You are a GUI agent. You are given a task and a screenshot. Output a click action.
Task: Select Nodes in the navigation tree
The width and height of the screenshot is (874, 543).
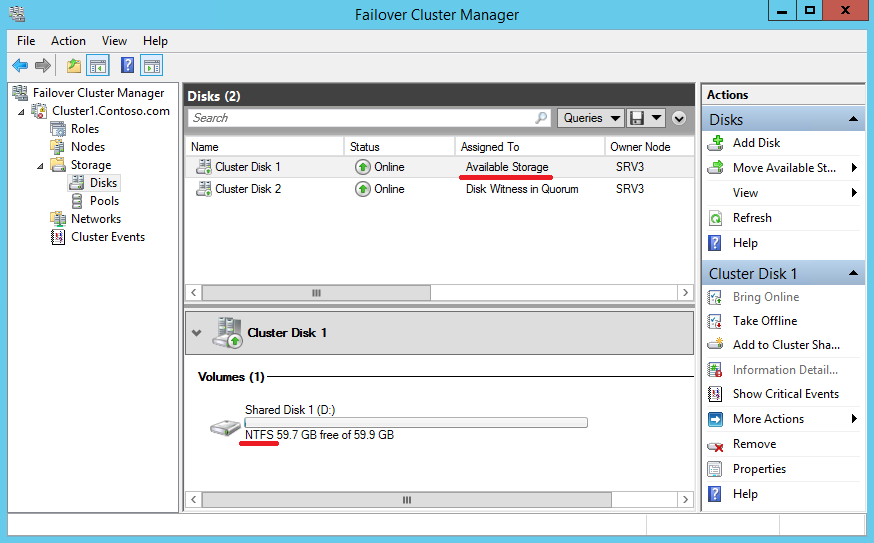[87, 147]
